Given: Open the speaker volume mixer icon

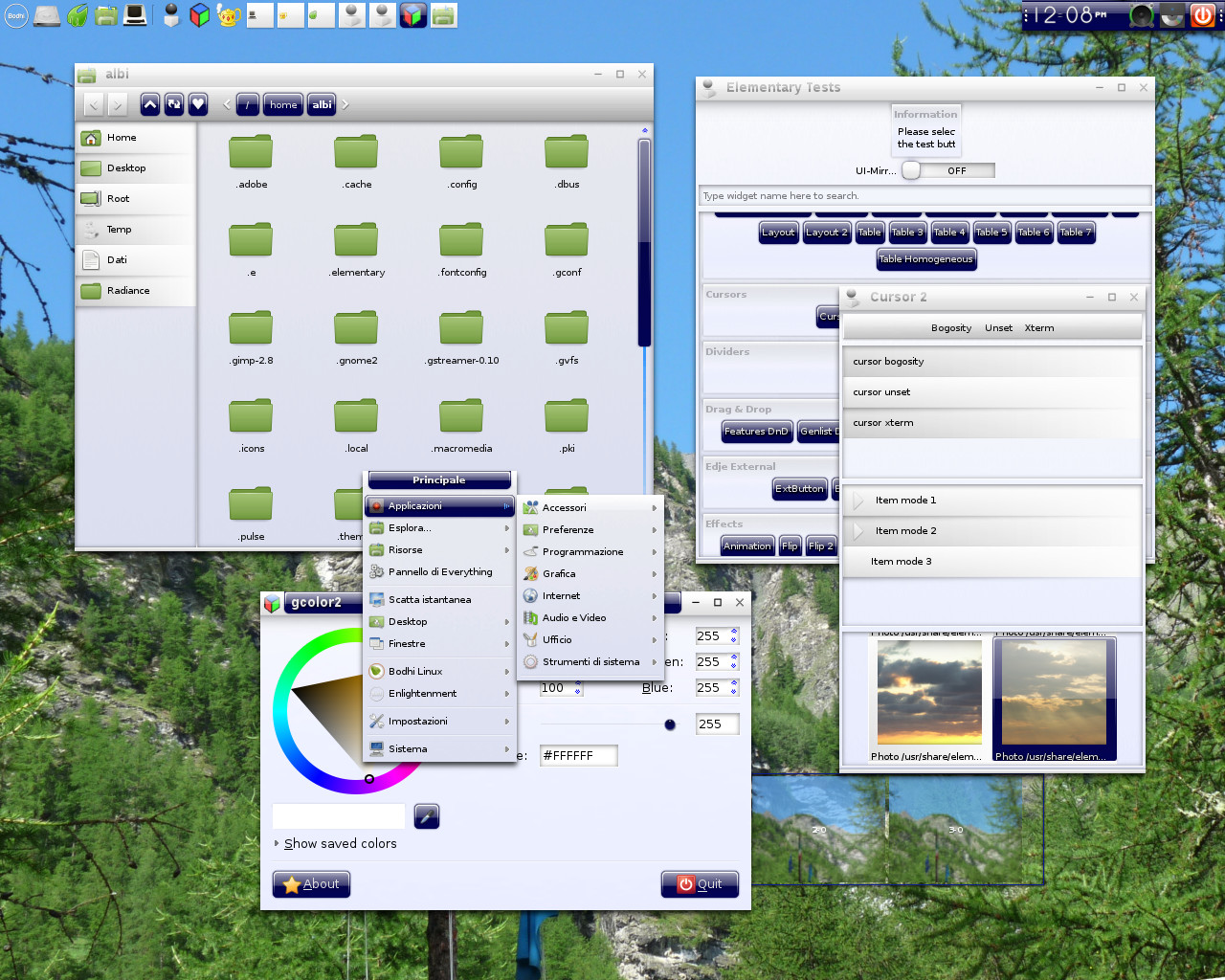Looking at the screenshot, I should click(x=1142, y=15).
